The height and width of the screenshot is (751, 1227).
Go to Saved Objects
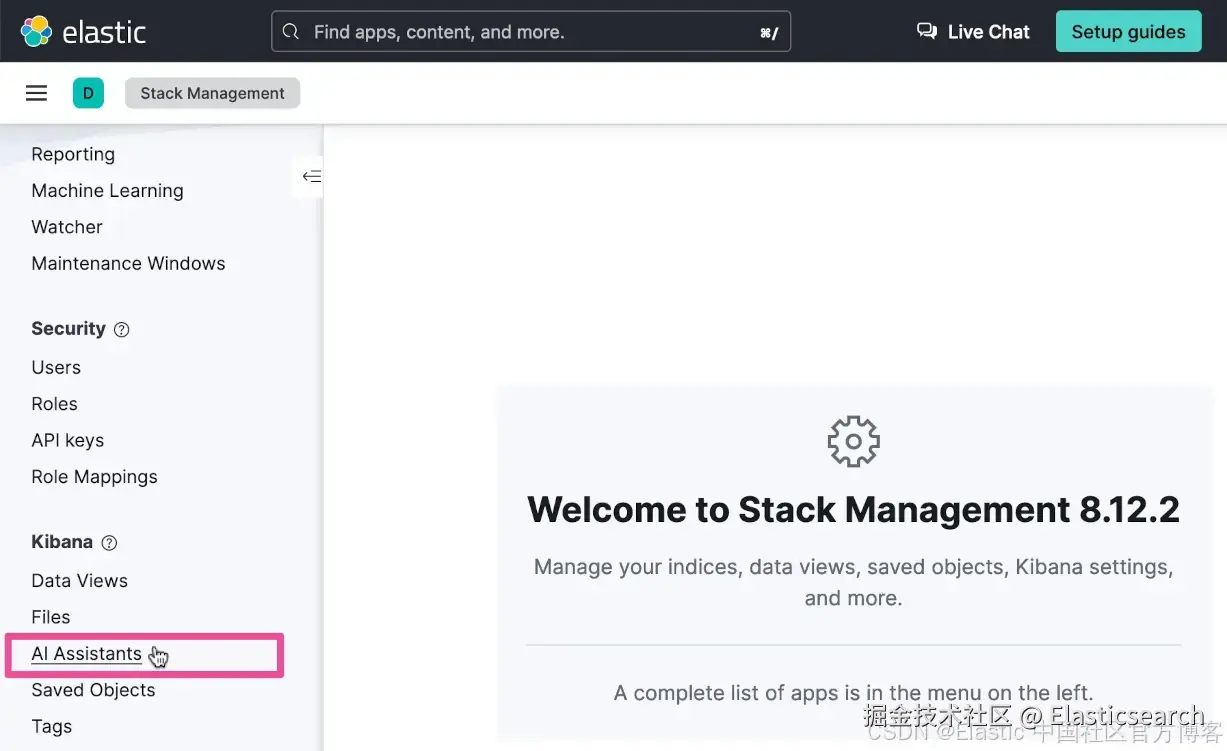click(93, 690)
